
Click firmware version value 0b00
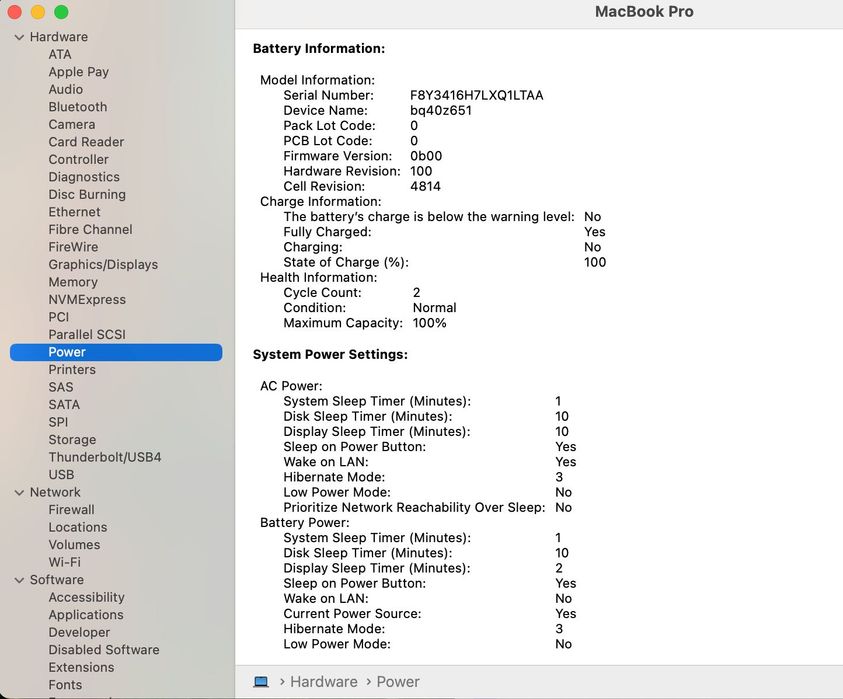click(x=426, y=156)
